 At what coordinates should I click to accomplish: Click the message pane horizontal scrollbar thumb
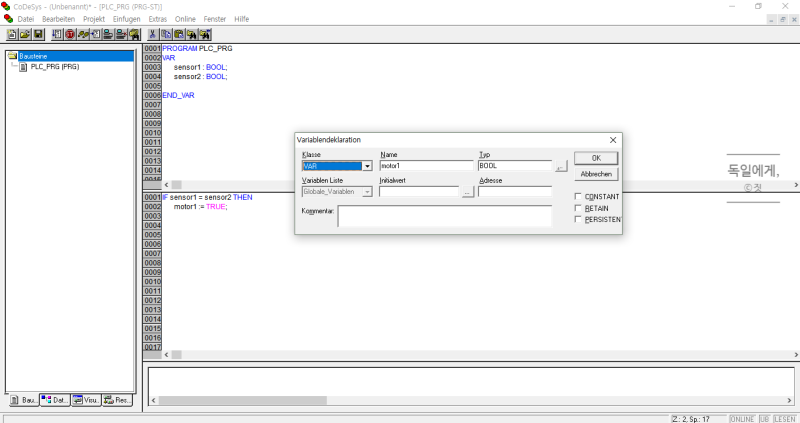[x=242, y=401]
